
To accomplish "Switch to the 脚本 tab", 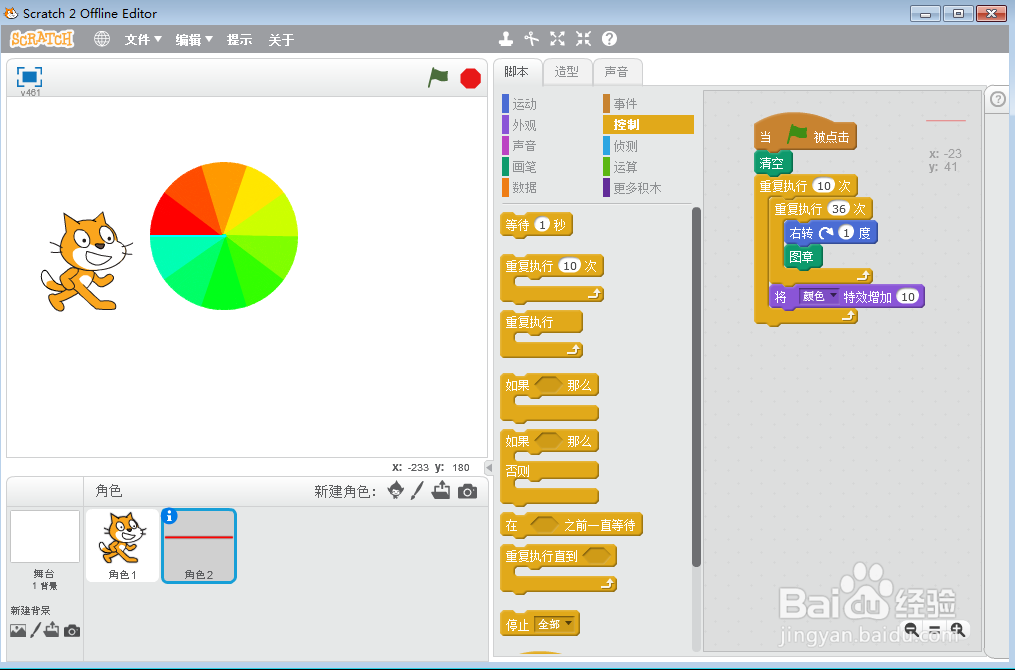I will coord(517,72).
